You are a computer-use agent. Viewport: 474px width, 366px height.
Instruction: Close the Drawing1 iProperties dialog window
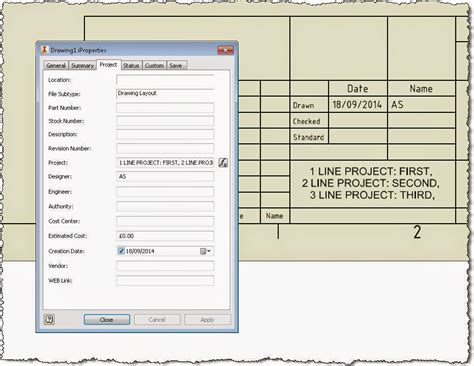[x=225, y=50]
